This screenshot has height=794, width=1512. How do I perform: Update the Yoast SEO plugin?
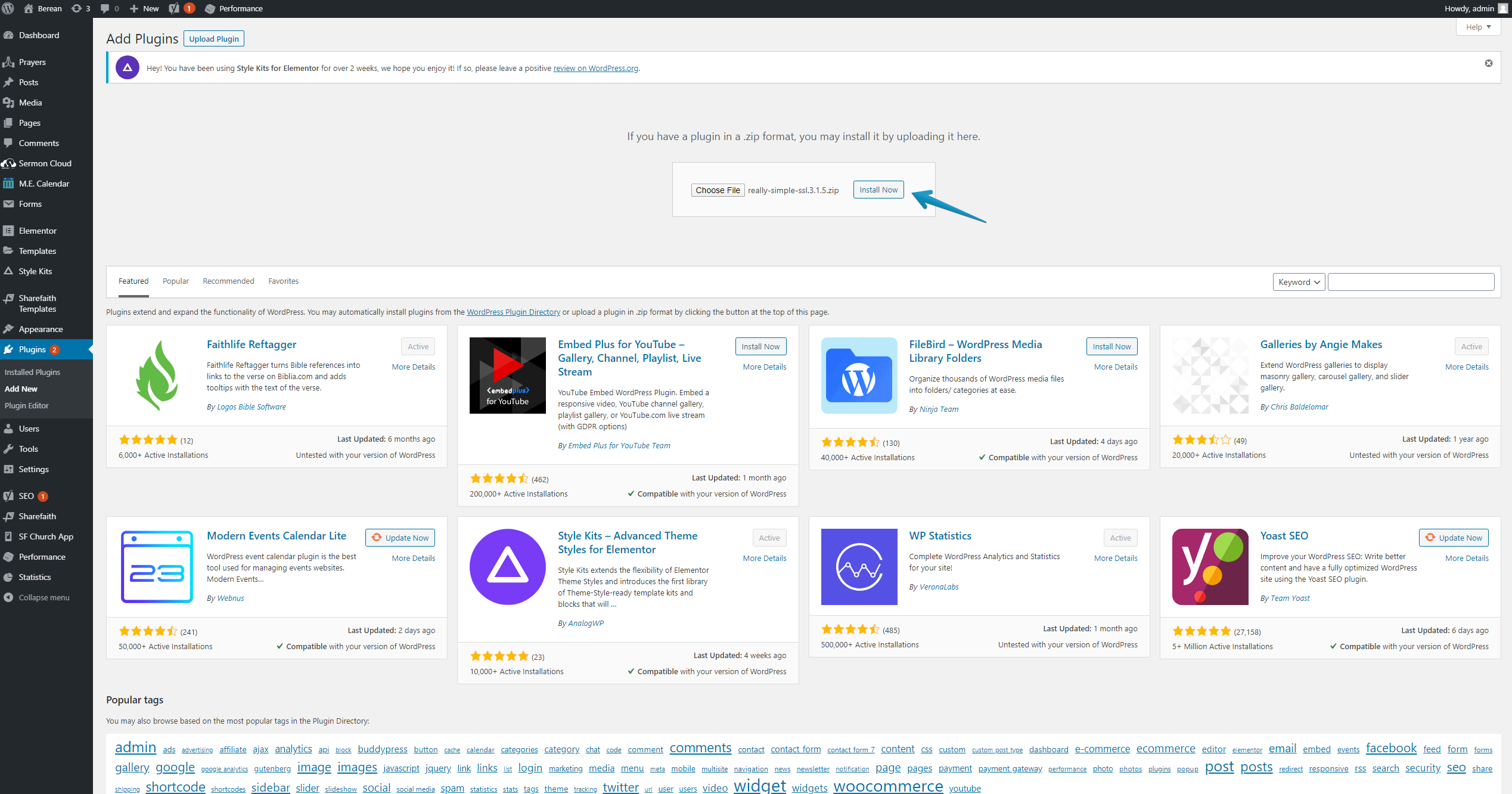[1454, 538]
